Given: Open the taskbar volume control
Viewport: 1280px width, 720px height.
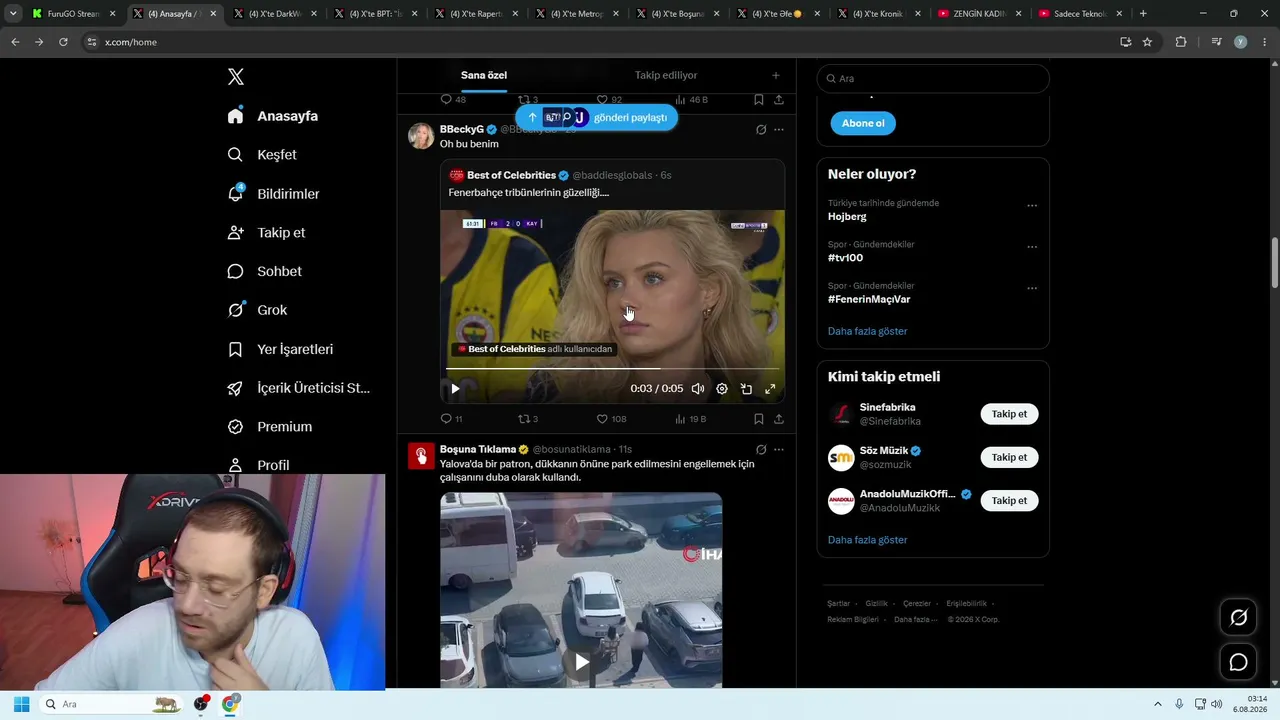Looking at the screenshot, I should 1217,704.
